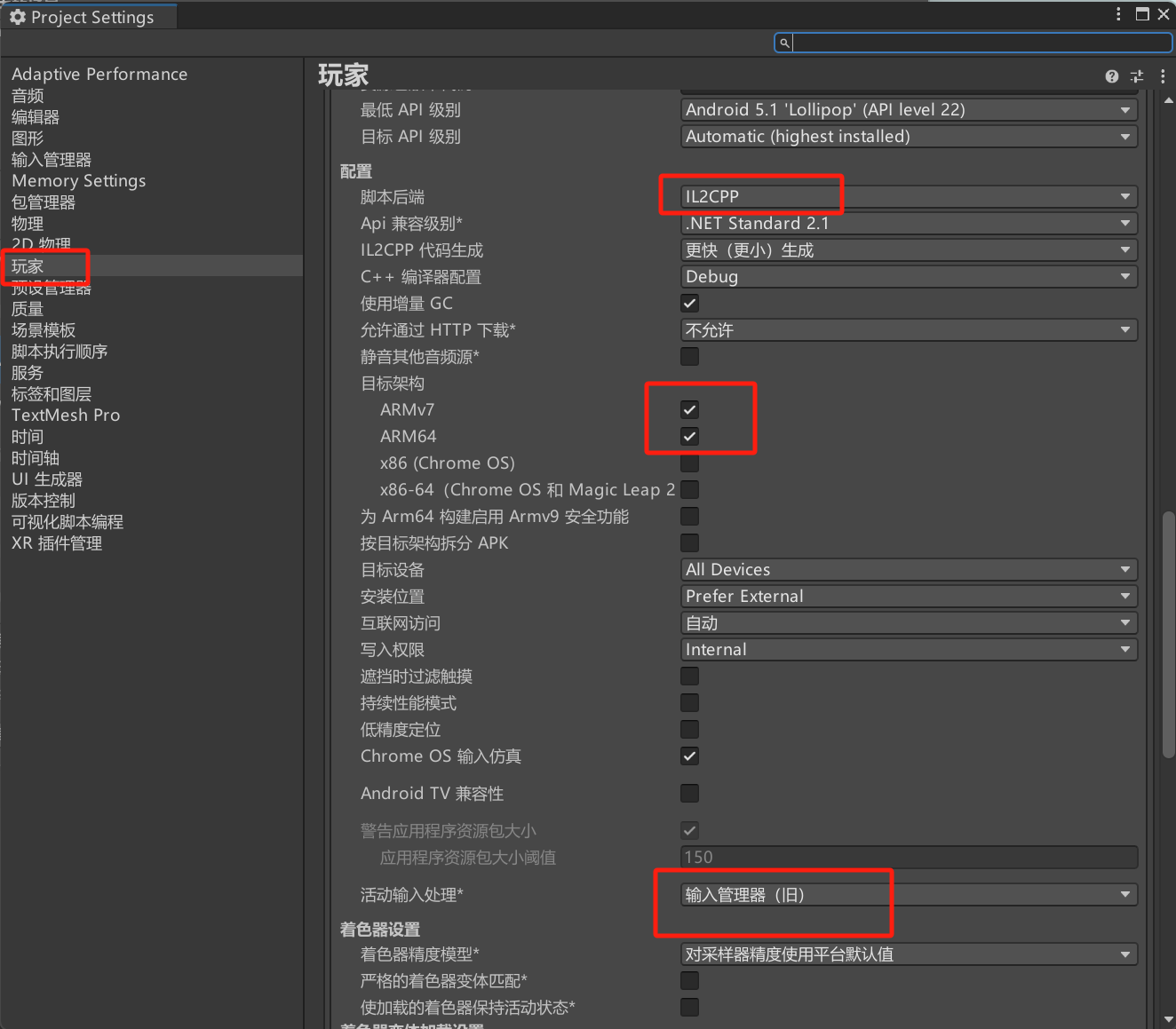Select TextMesh Pro in the sidebar
The image size is (1176, 1029).
[x=65, y=415]
